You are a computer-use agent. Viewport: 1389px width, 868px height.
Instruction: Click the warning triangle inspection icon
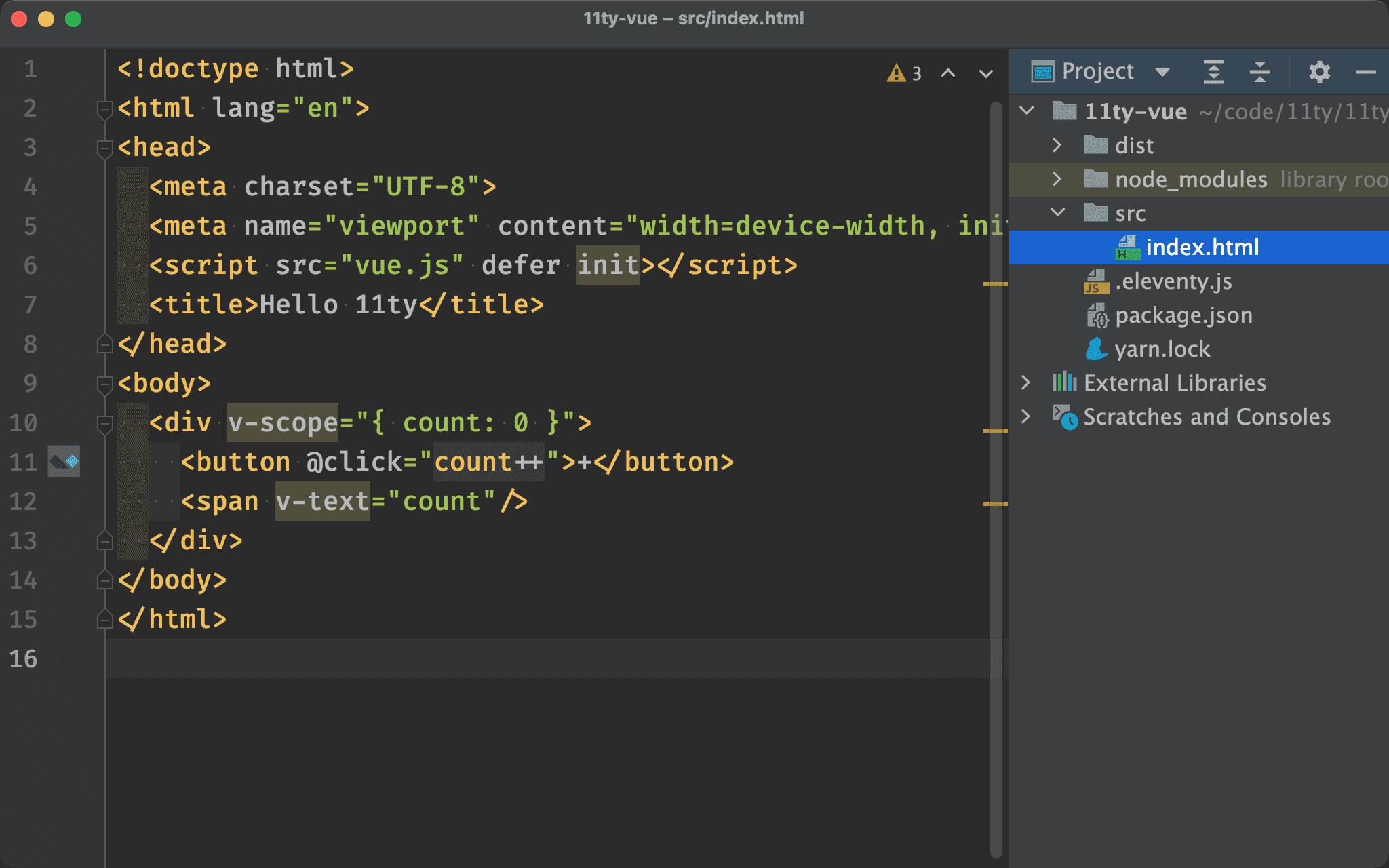[896, 73]
